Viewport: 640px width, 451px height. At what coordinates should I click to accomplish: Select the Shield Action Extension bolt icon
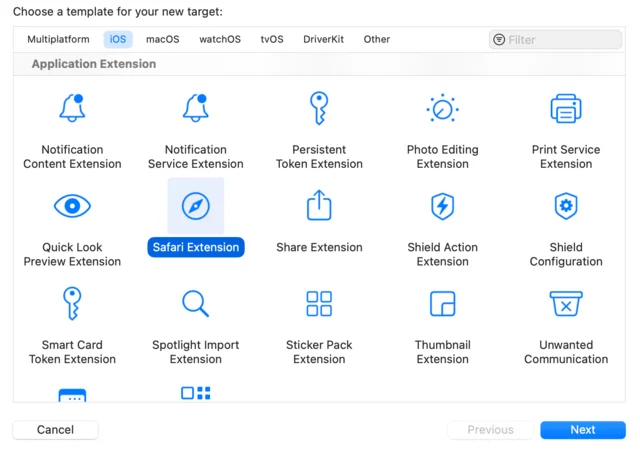(442, 206)
